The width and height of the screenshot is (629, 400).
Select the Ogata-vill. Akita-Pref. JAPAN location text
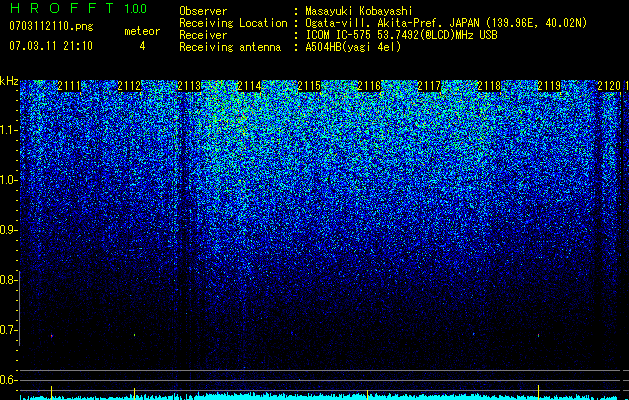pos(446,23)
